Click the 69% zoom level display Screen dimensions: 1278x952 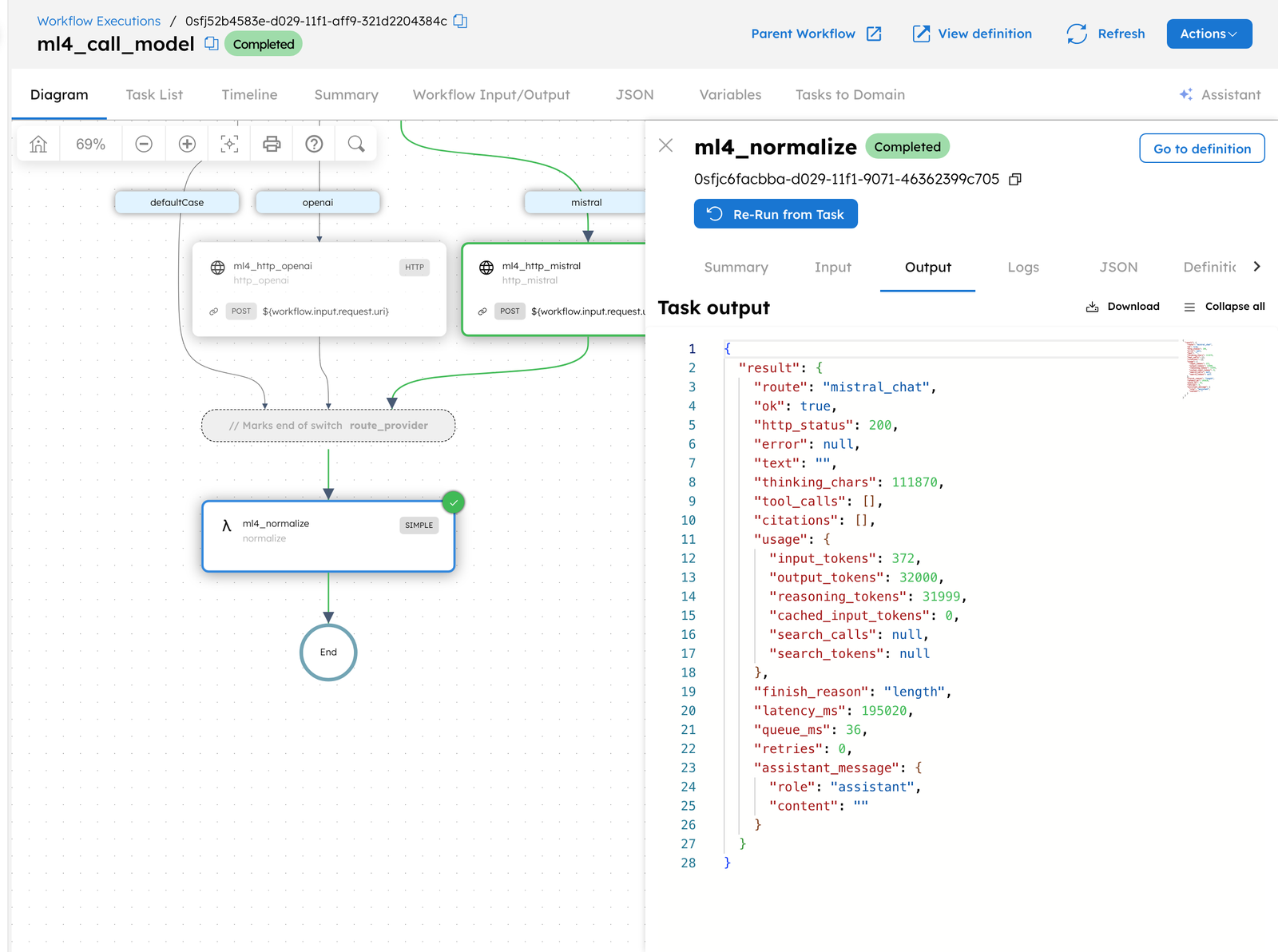point(90,144)
